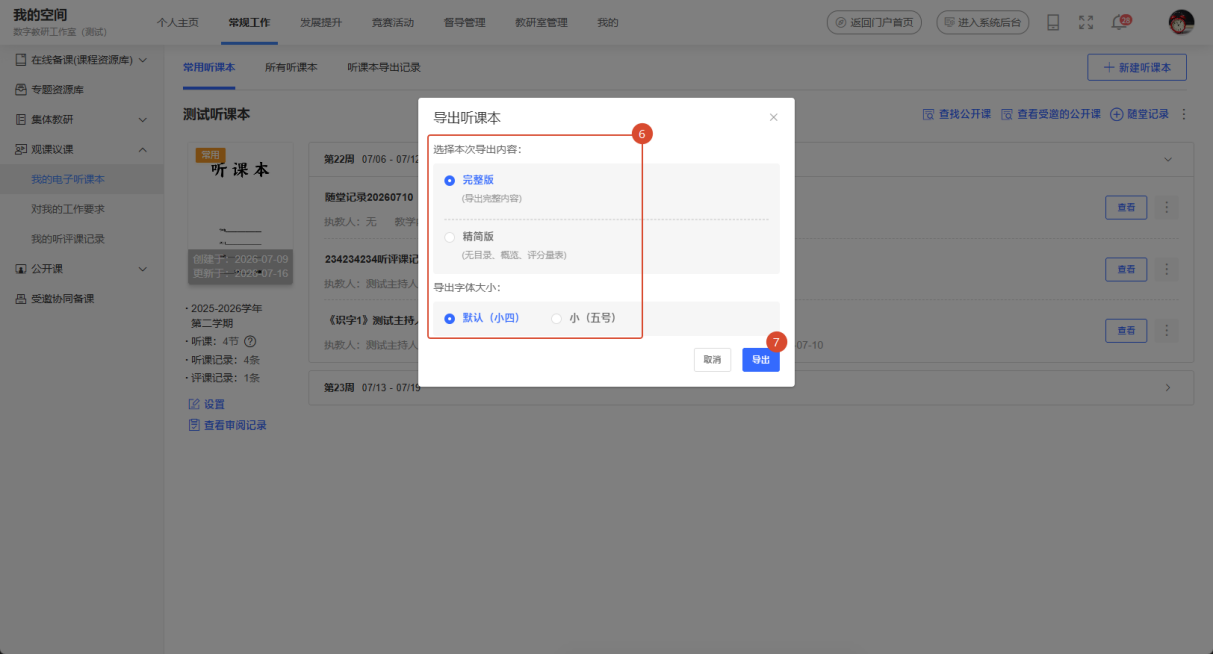
Task: Open more menu for 234234234听评课 row
Action: (x=1167, y=269)
